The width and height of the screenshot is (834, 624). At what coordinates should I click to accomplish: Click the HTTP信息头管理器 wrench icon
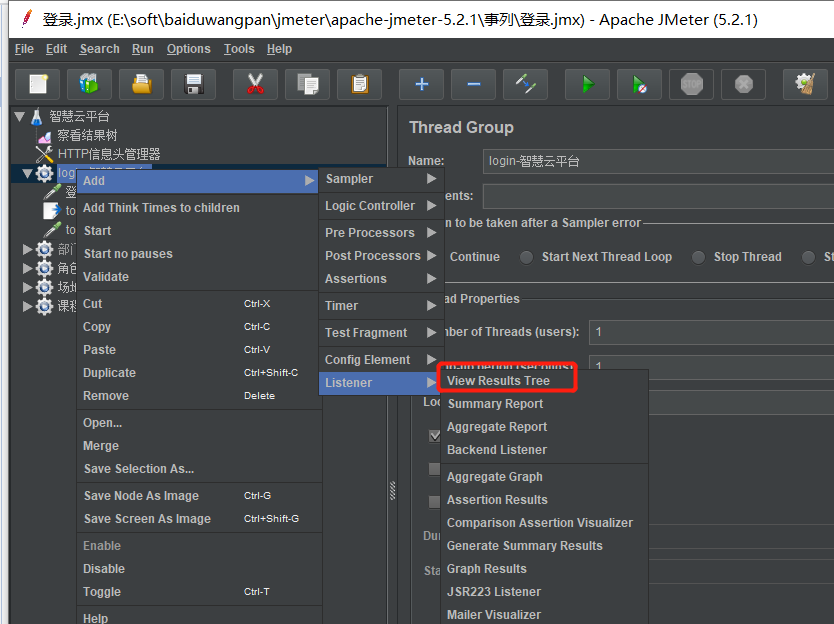(44, 154)
